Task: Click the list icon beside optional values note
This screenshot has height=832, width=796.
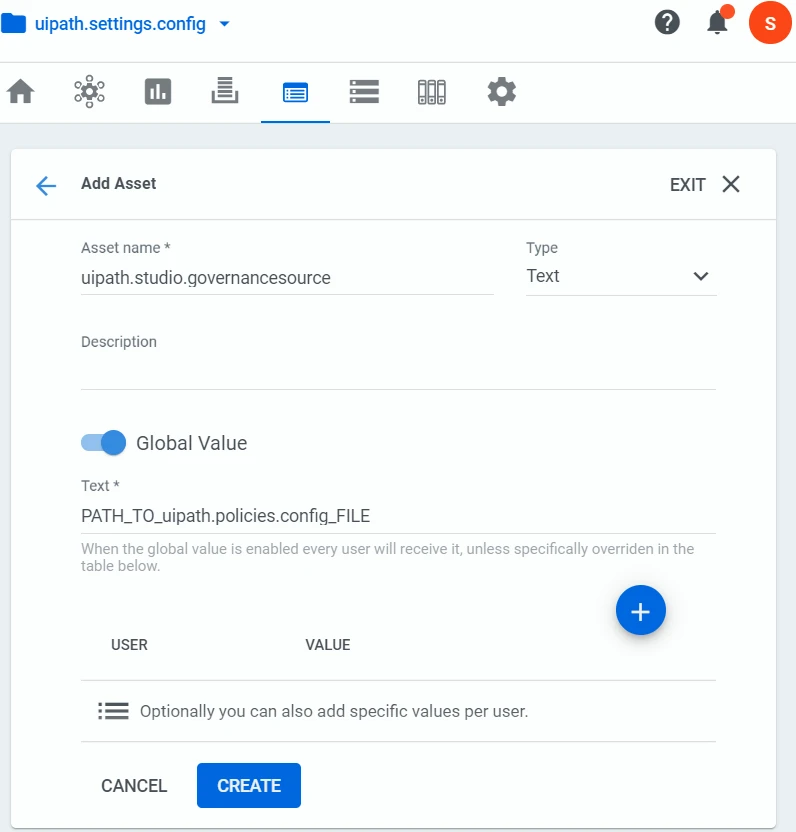Action: (114, 711)
